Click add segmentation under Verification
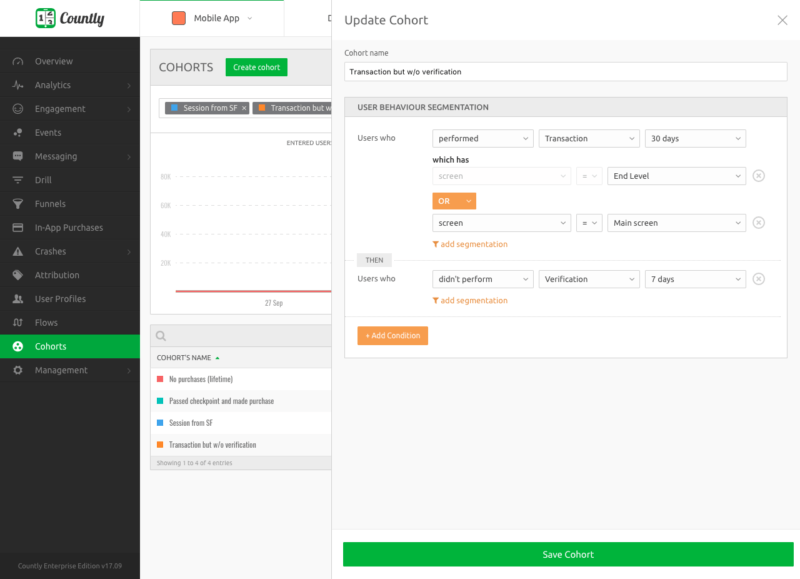The image size is (800, 579). click(473, 300)
